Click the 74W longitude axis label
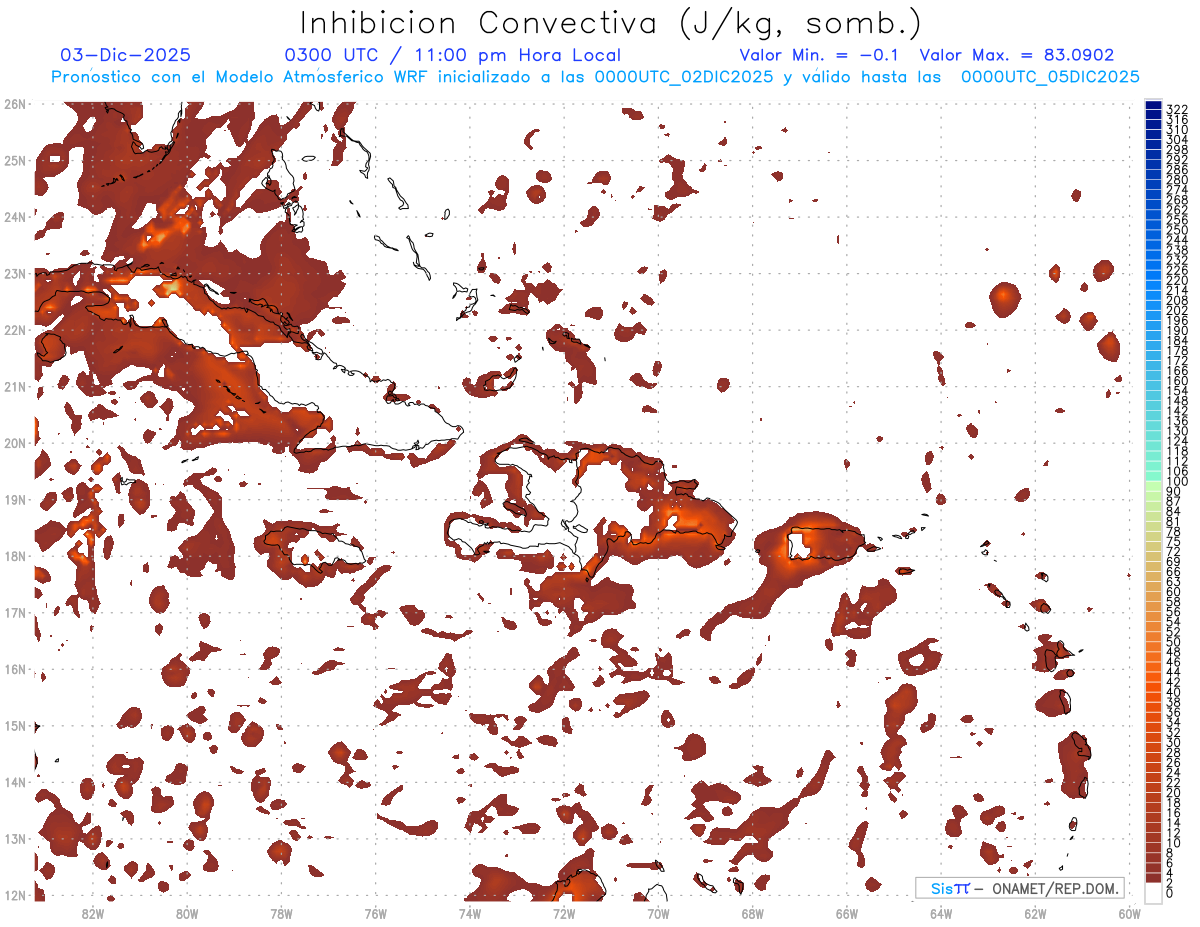This screenshot has height=927, width=1200. (x=469, y=913)
